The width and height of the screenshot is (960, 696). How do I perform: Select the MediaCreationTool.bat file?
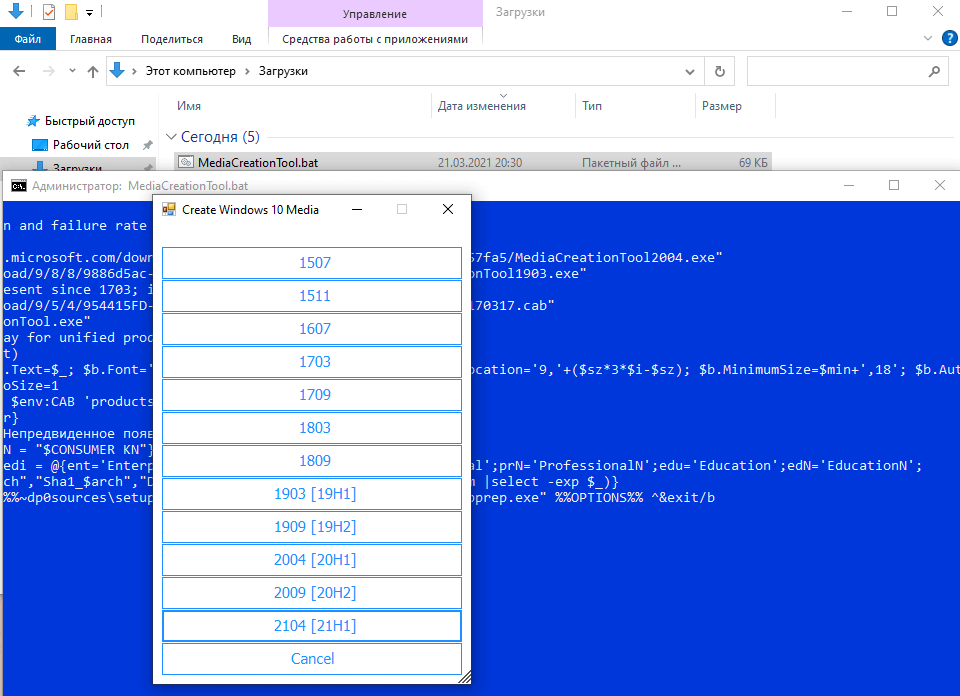coord(472,163)
